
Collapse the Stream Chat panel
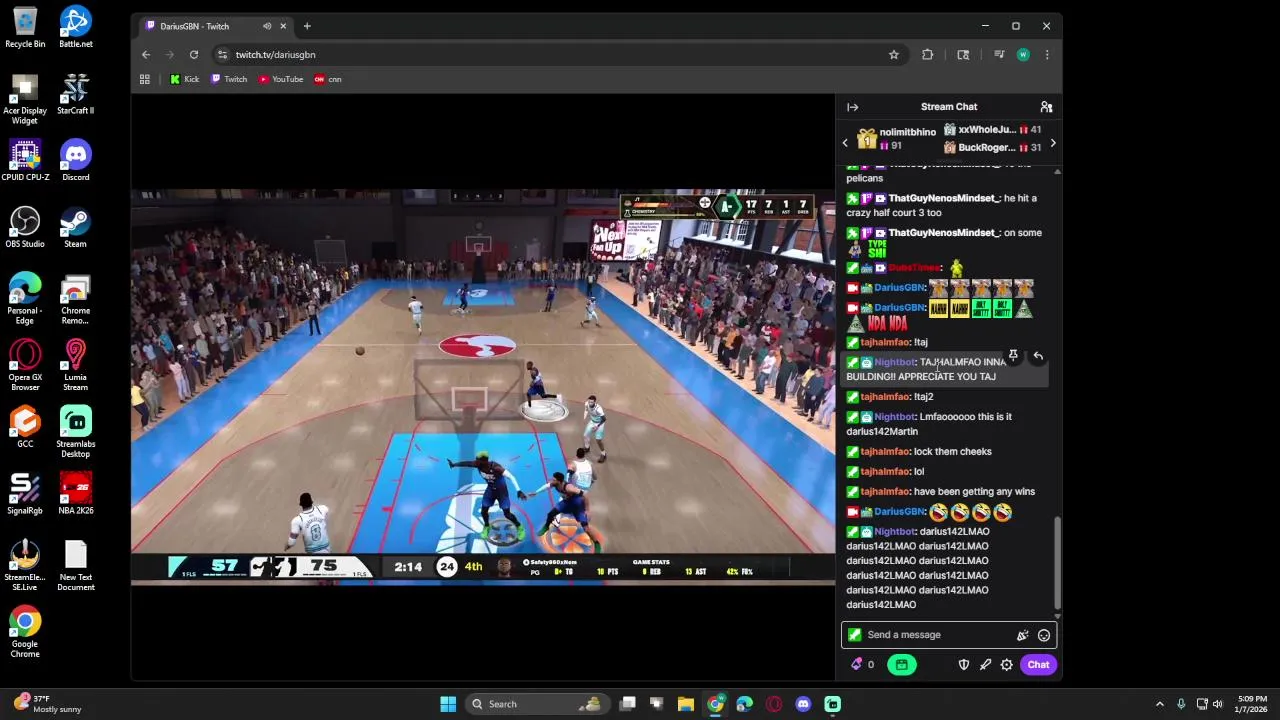(852, 107)
